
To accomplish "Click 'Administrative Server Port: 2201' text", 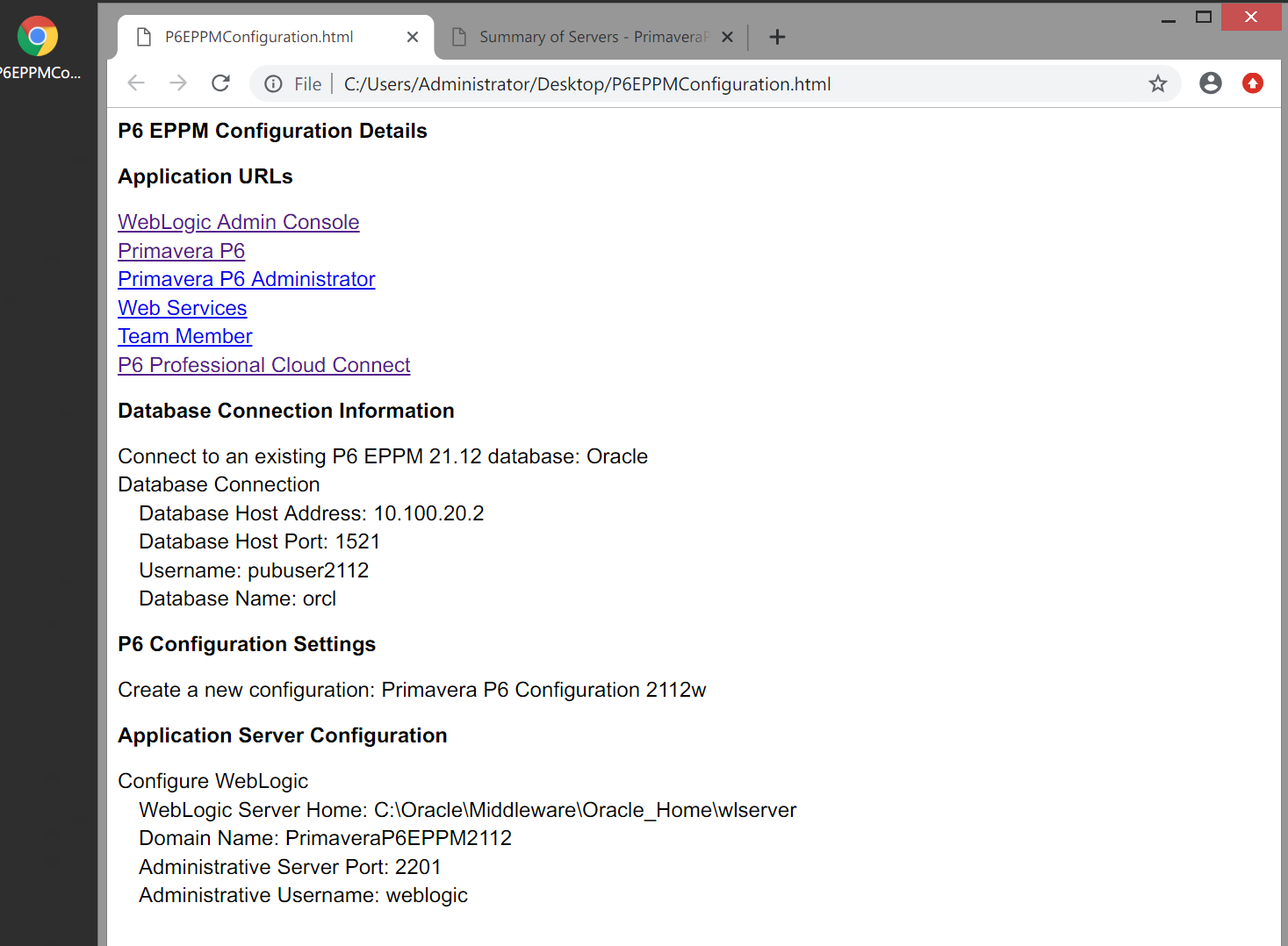I will click(291, 867).
